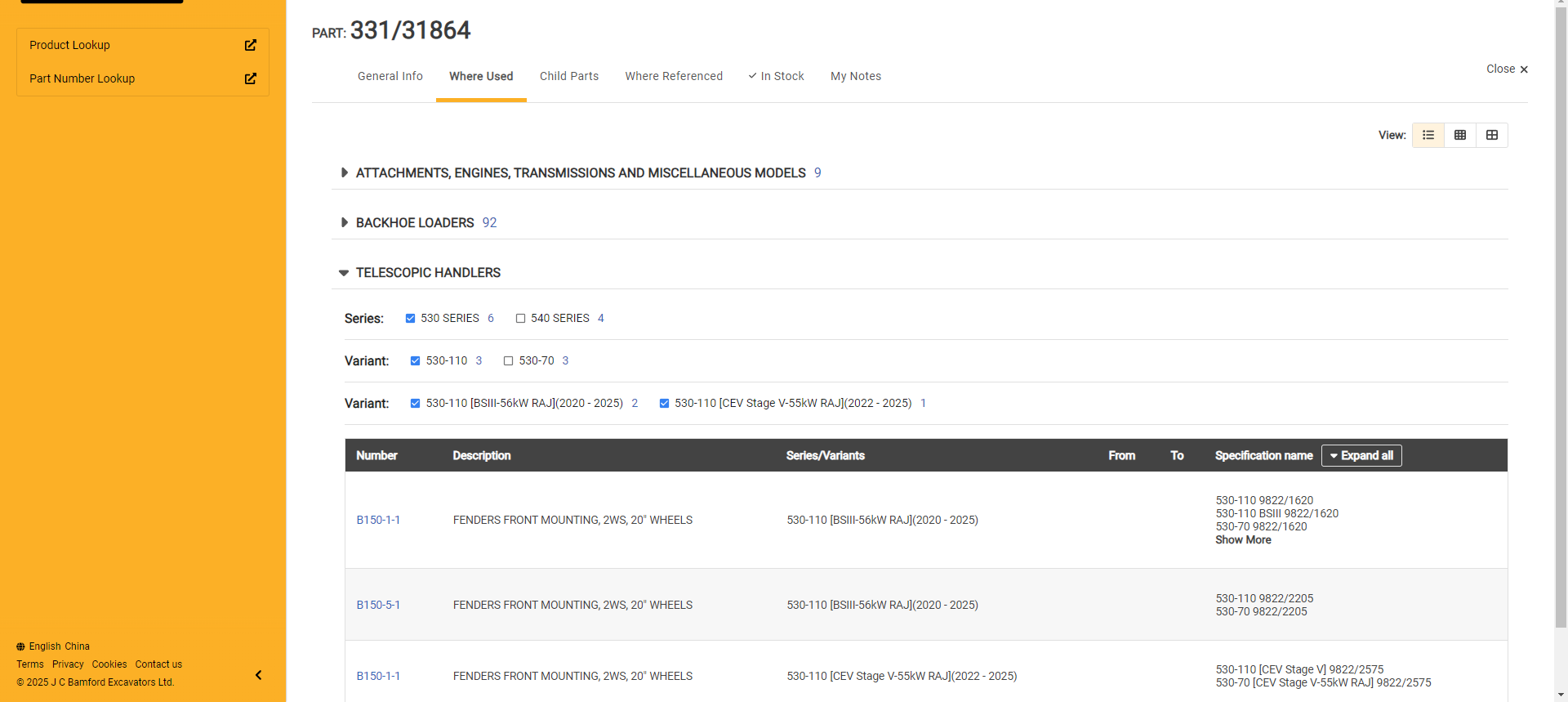Expand the Backhoe Loaders section
The image size is (1568, 702).
344,222
